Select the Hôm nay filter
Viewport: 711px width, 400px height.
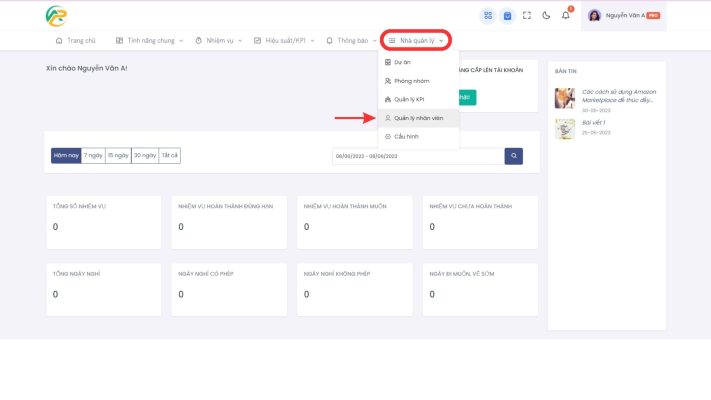66,155
